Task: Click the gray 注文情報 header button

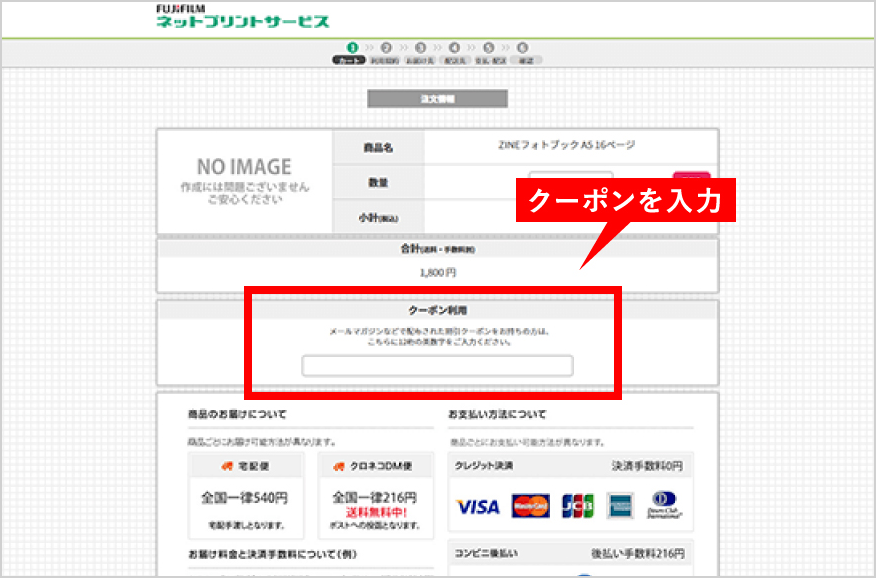Action: tap(437, 99)
